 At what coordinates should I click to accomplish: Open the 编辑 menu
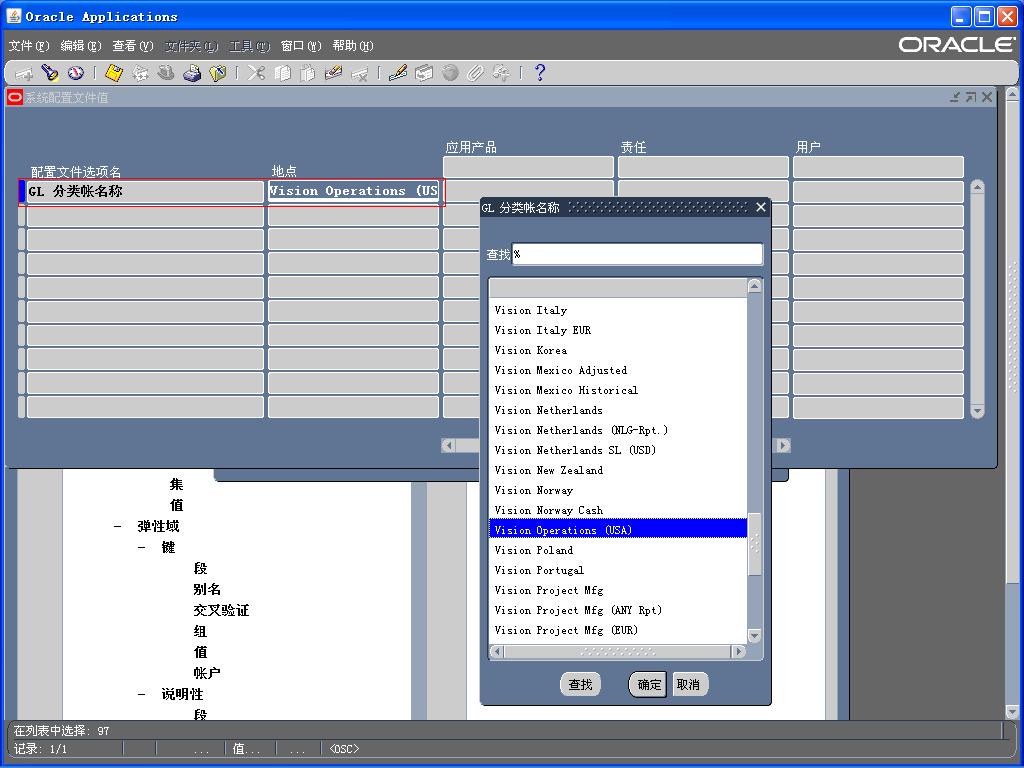click(81, 46)
